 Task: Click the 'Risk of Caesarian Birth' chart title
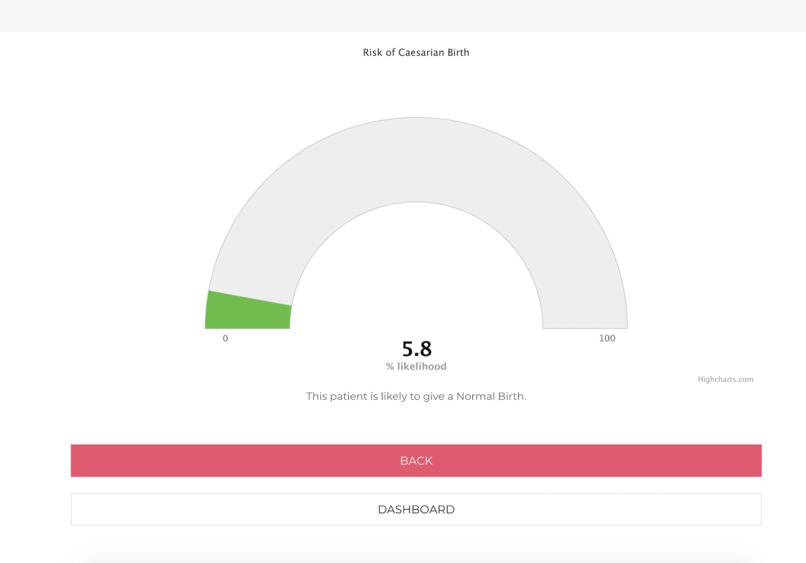[x=416, y=52]
